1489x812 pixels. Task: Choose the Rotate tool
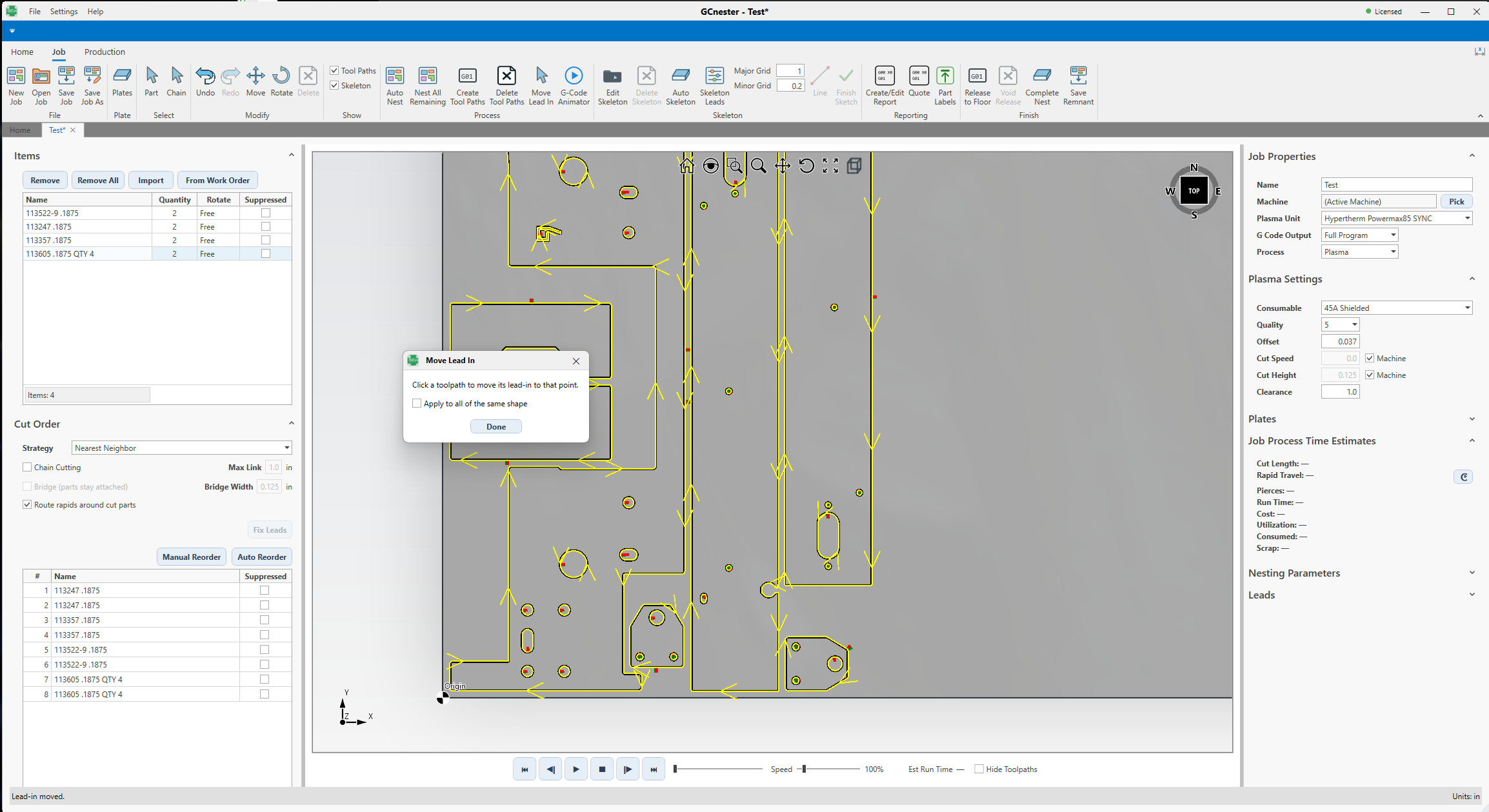pos(281,82)
